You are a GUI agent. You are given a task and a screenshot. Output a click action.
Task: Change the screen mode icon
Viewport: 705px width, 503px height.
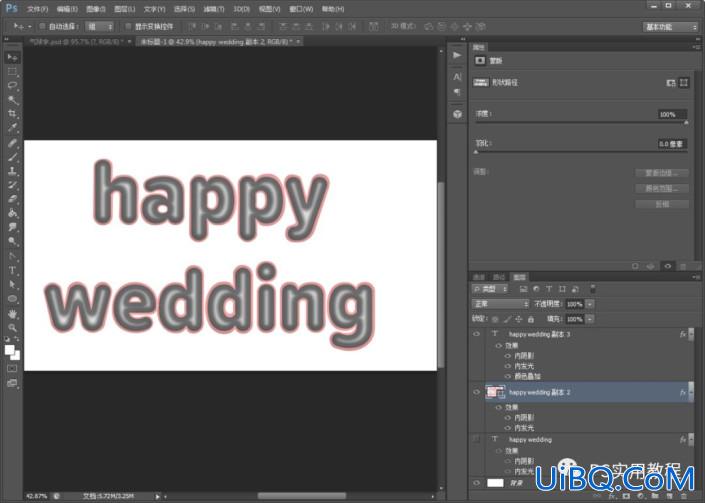(12, 383)
